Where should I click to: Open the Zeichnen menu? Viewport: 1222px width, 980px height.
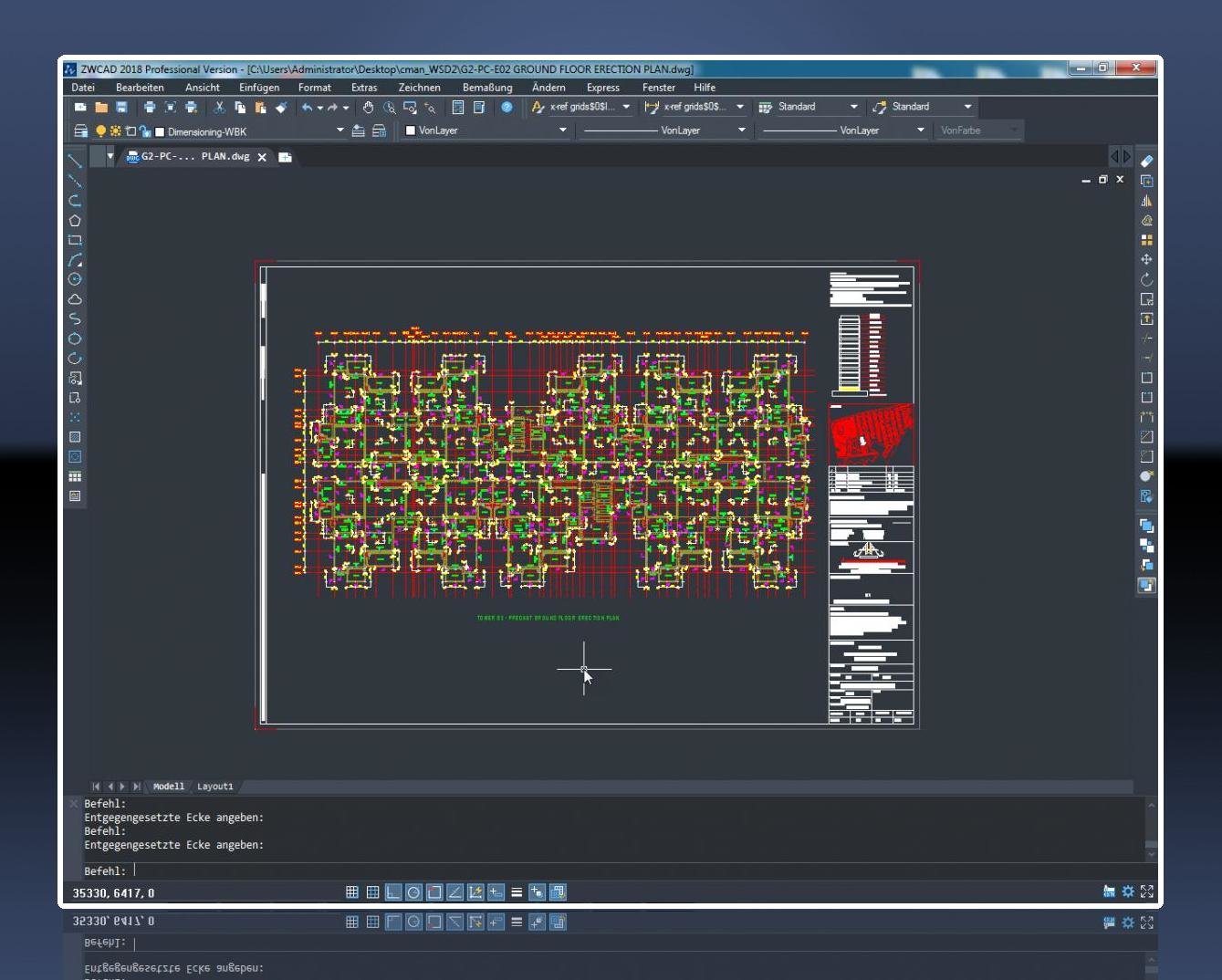click(419, 88)
